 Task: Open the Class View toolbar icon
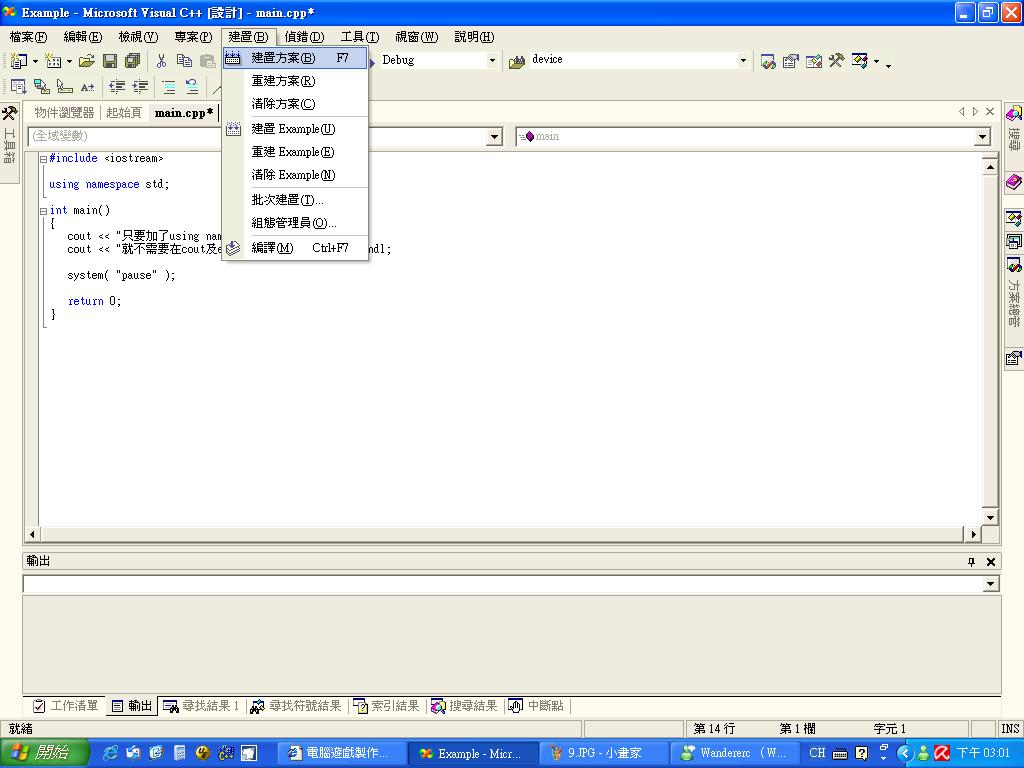pyautogui.click(x=859, y=61)
